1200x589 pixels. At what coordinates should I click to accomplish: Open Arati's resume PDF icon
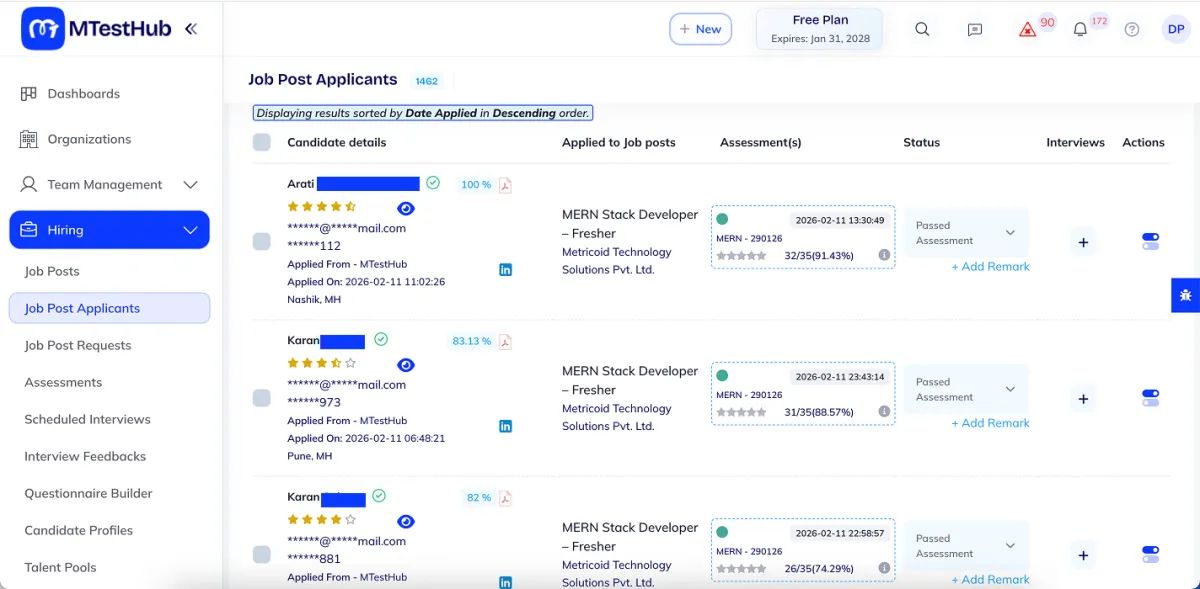coord(505,185)
